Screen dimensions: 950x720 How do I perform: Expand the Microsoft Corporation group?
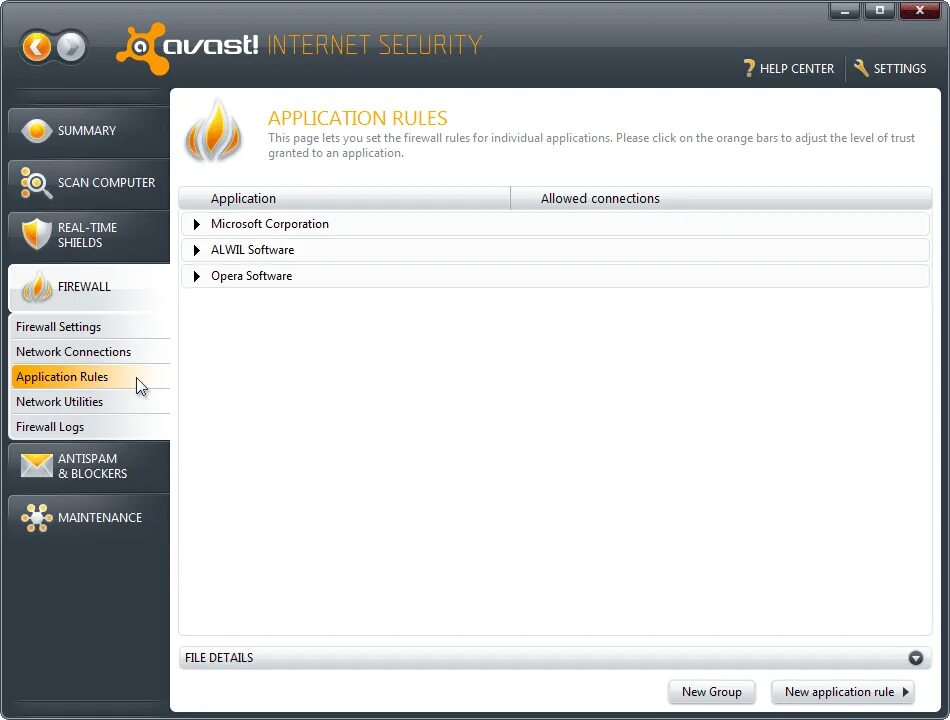click(x=196, y=224)
